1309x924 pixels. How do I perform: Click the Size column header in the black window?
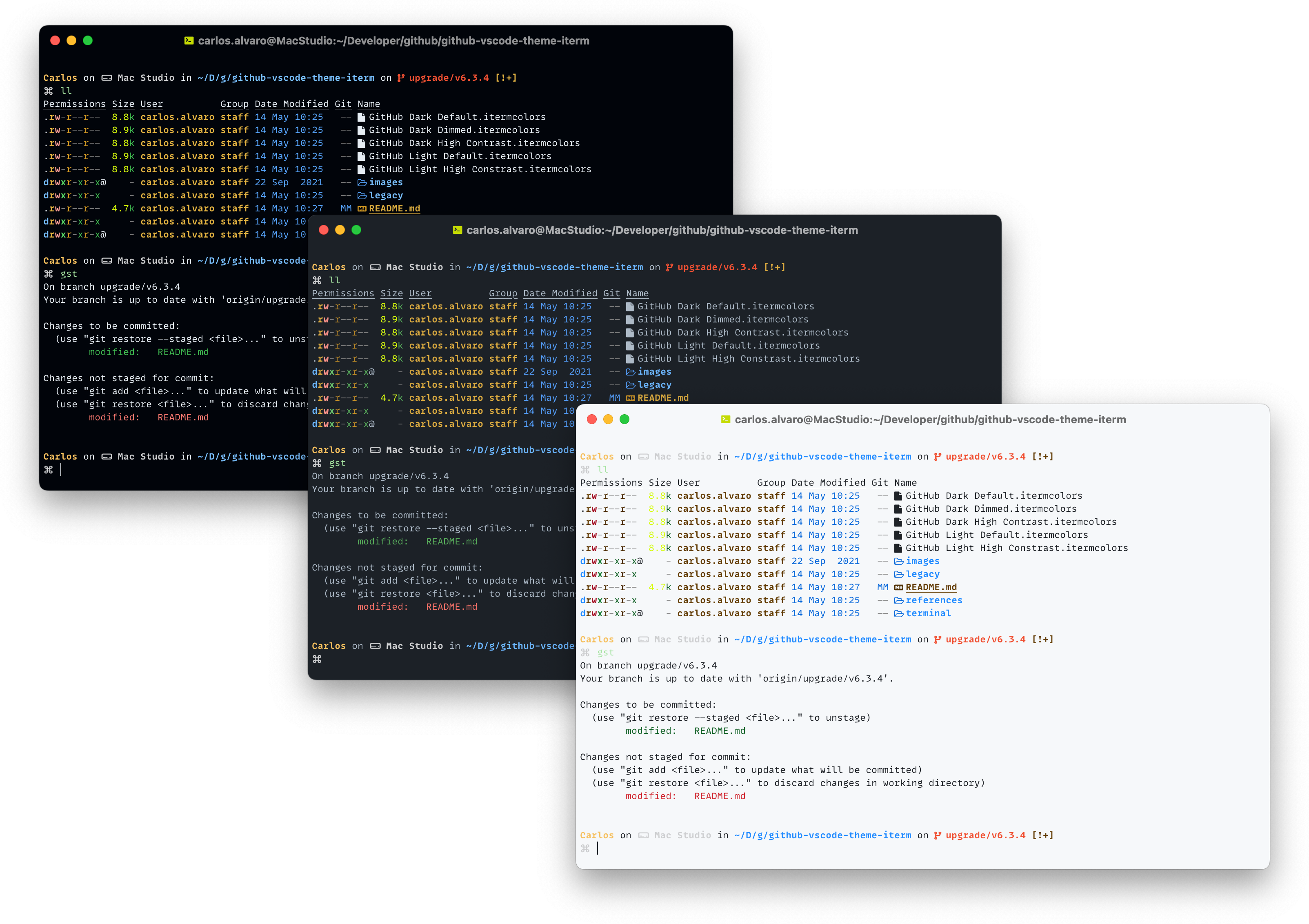click(122, 104)
